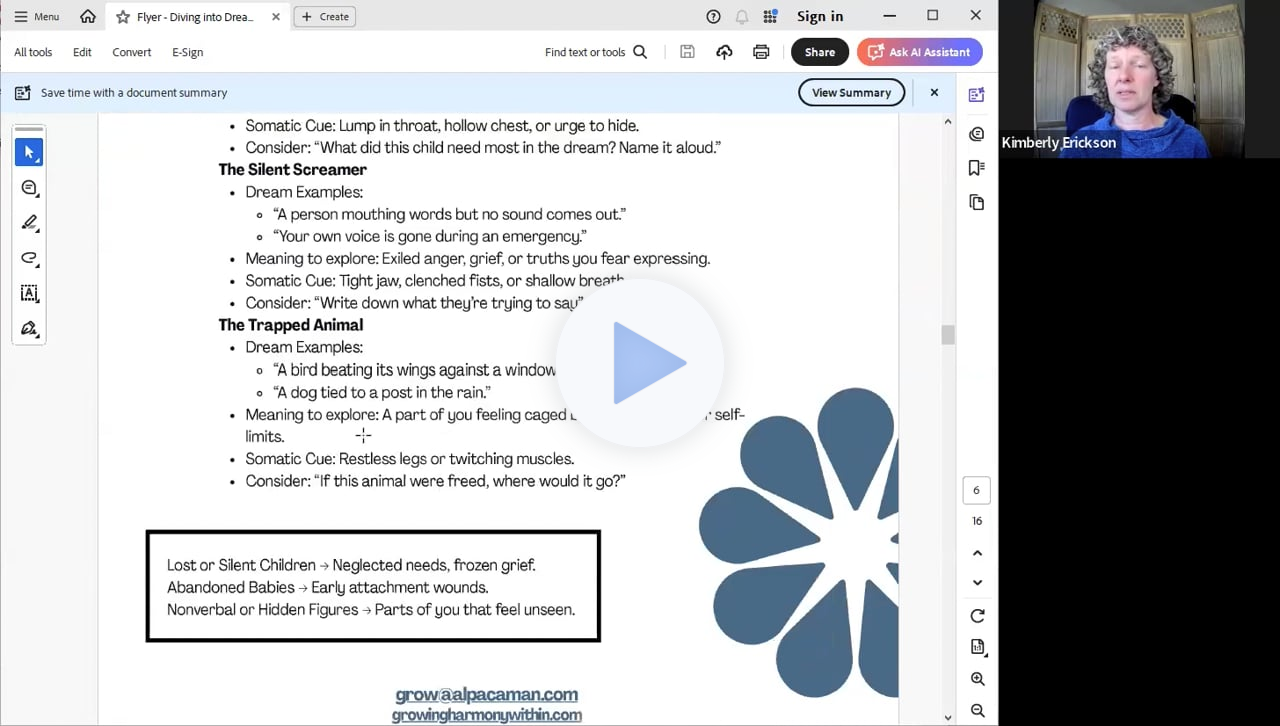
Task: Select the Add text box tool
Action: [29, 293]
